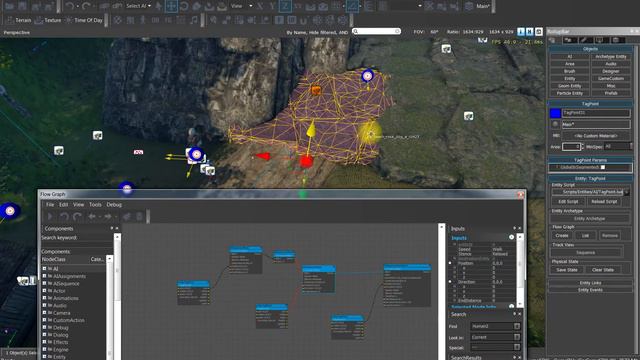Expand the Camera folder
Image resolution: width=640 pixels, height=360 pixels.
(44, 313)
